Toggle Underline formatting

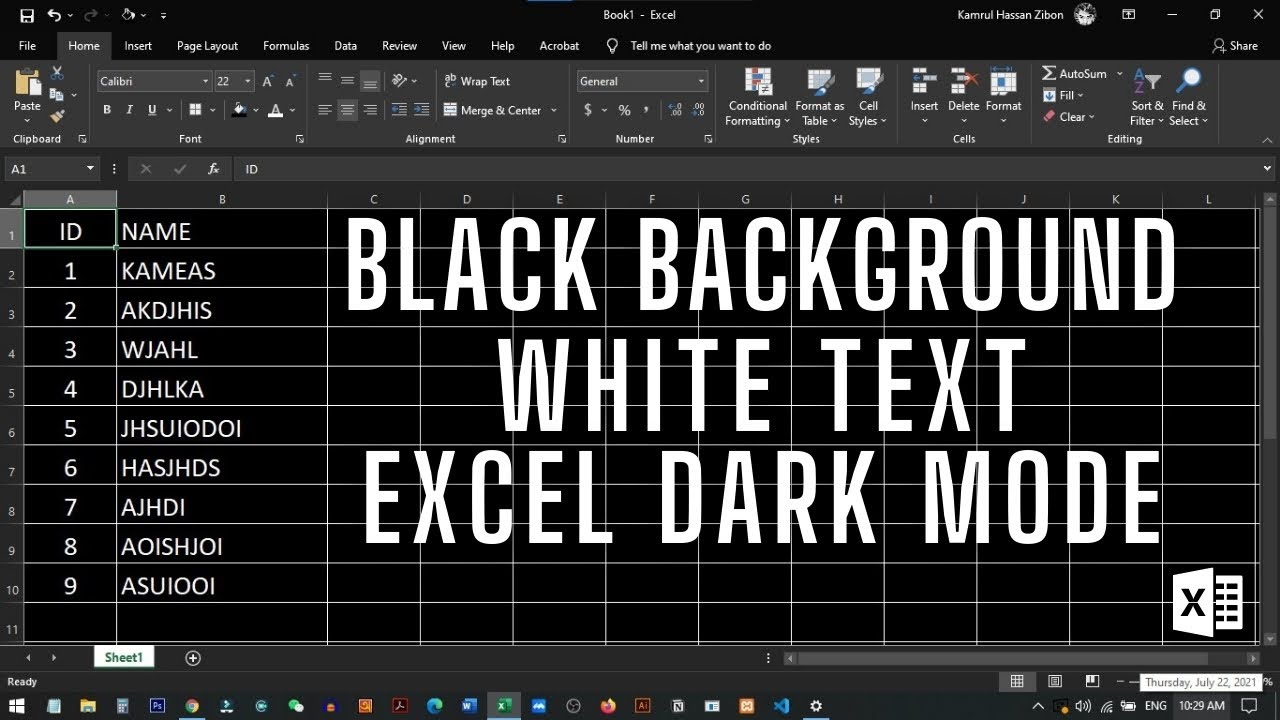coord(152,110)
